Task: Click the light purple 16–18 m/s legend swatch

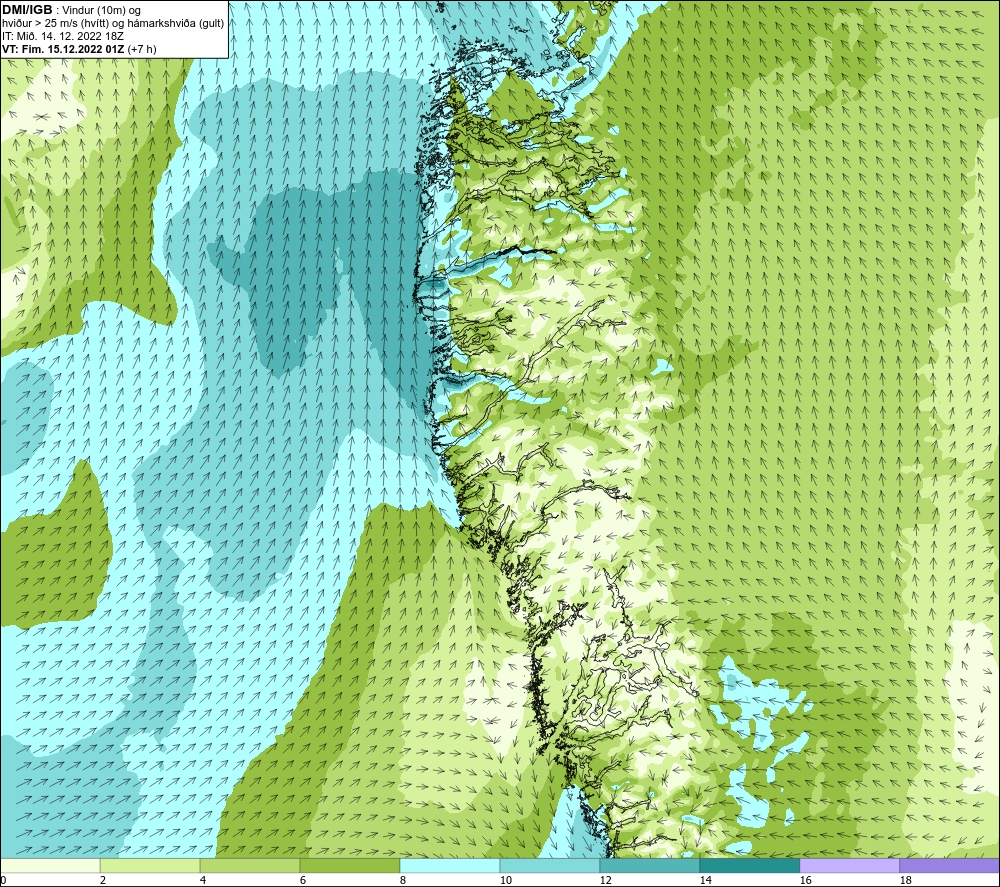Action: 849,865
